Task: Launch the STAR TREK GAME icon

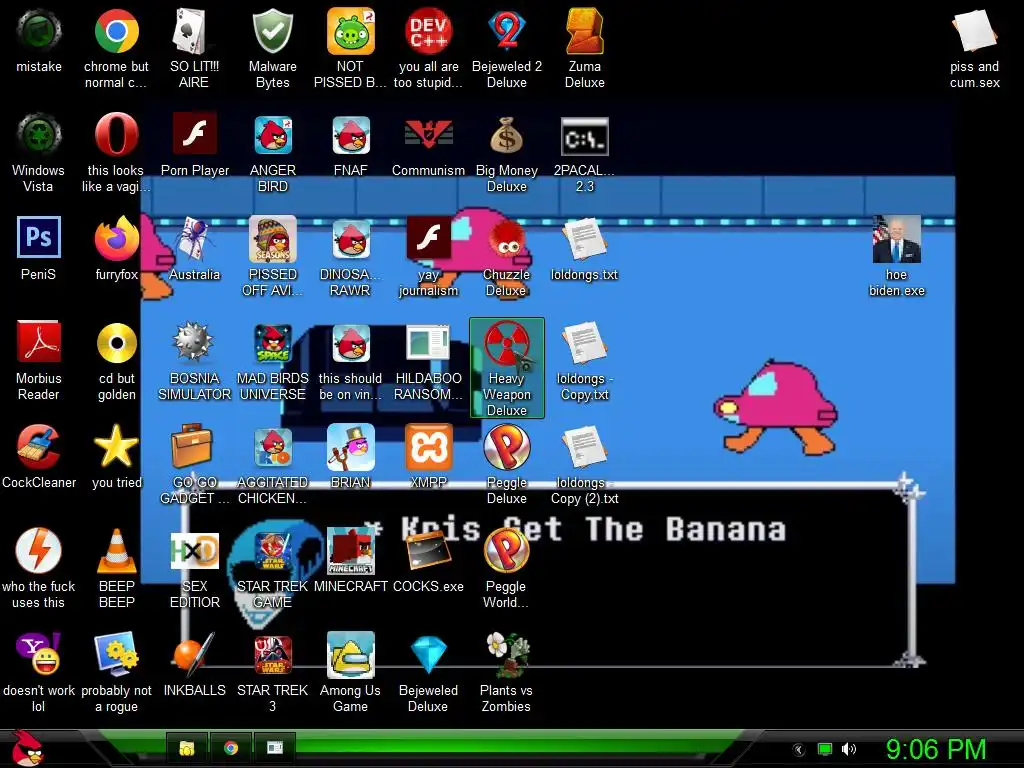Action: point(272,551)
